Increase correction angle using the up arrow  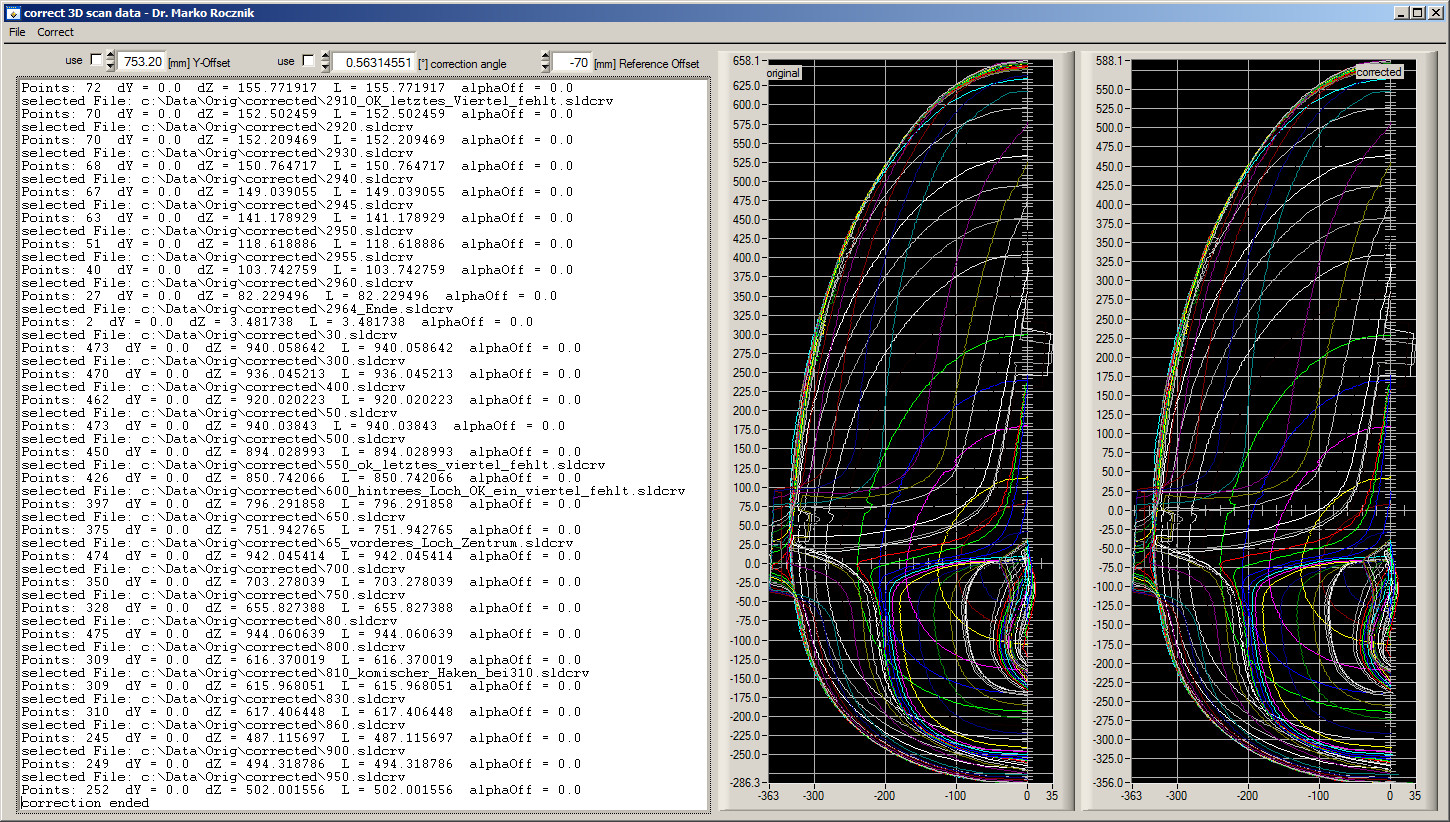coord(325,56)
